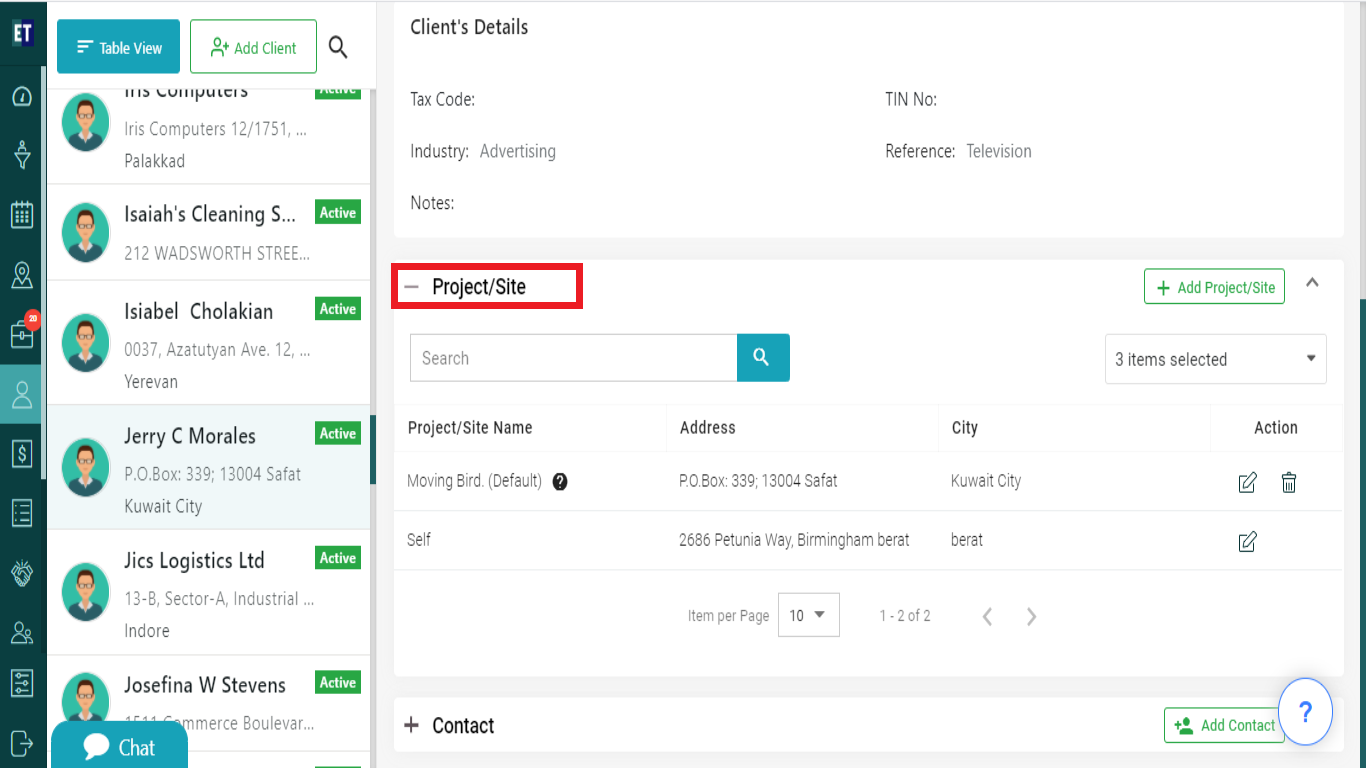Open the checklist icon in sidebar
Screen dimensions: 1366x768
(x=22, y=513)
